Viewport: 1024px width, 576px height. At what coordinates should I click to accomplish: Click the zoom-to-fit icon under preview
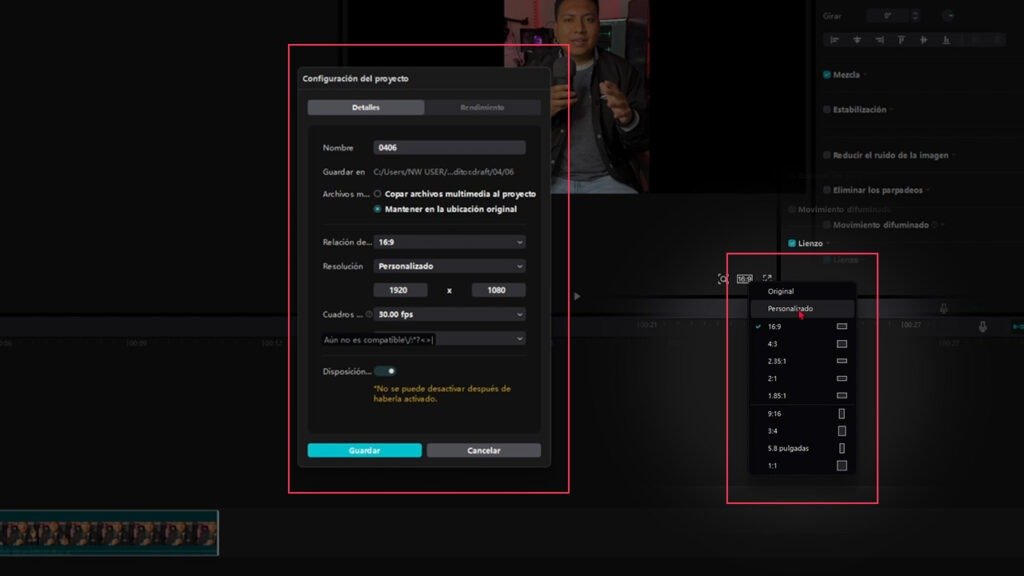(x=723, y=279)
